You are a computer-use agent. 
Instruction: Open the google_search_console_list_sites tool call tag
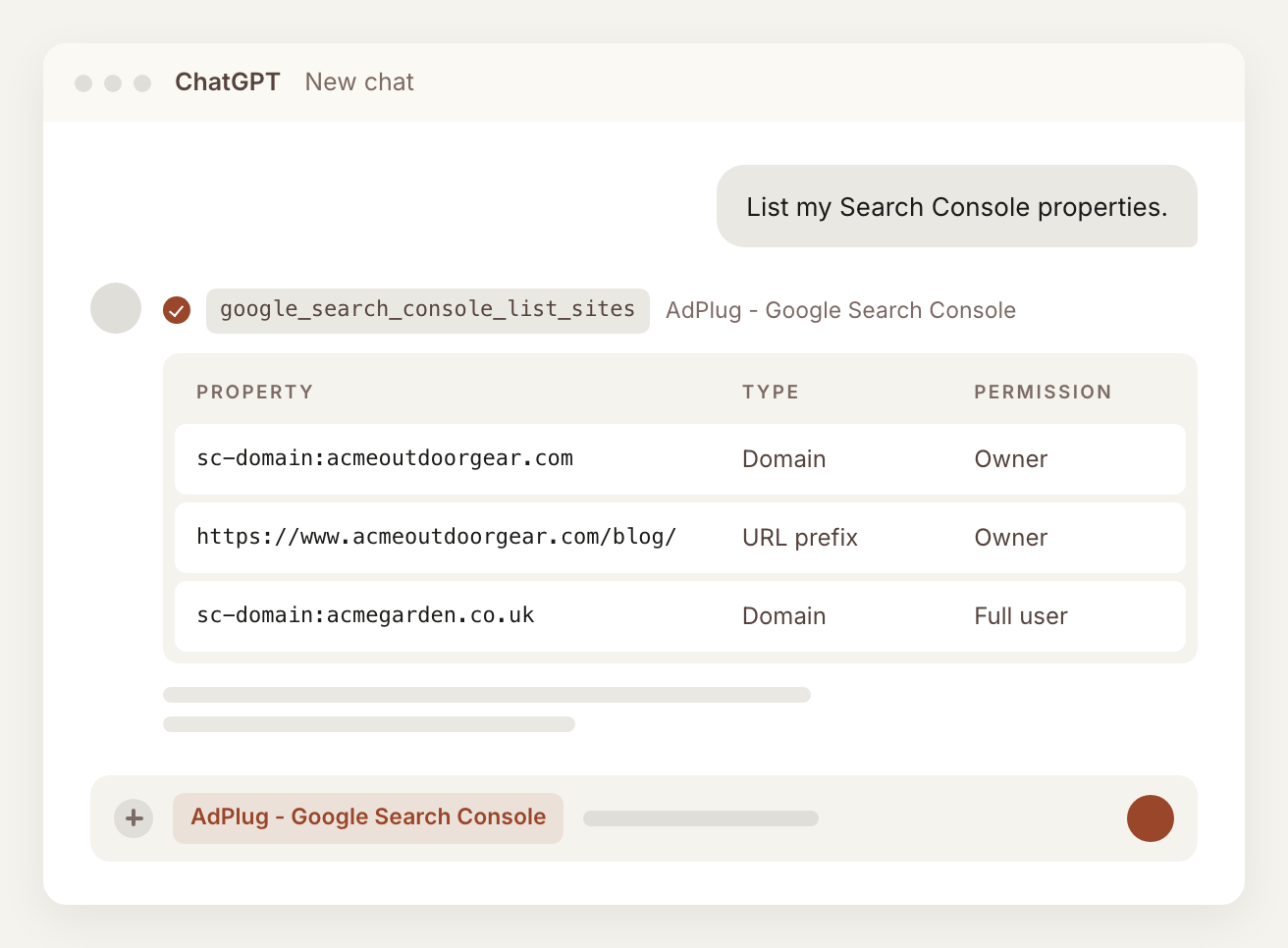click(x=428, y=310)
